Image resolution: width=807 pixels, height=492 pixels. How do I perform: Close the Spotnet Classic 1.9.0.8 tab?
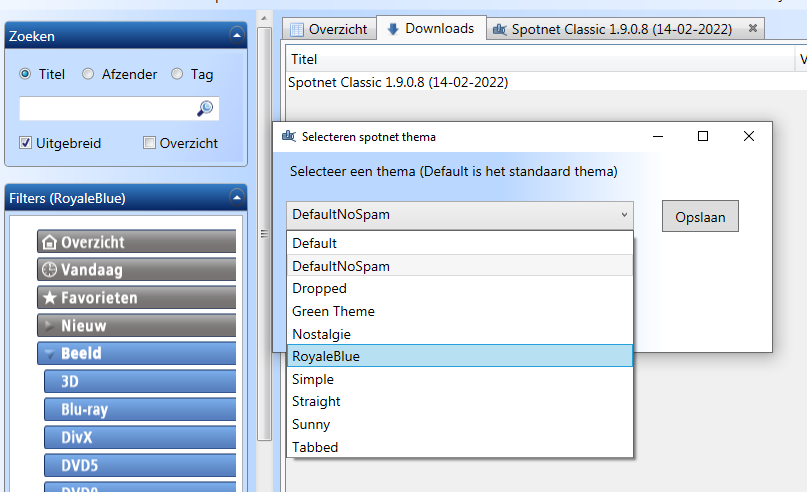tap(752, 28)
